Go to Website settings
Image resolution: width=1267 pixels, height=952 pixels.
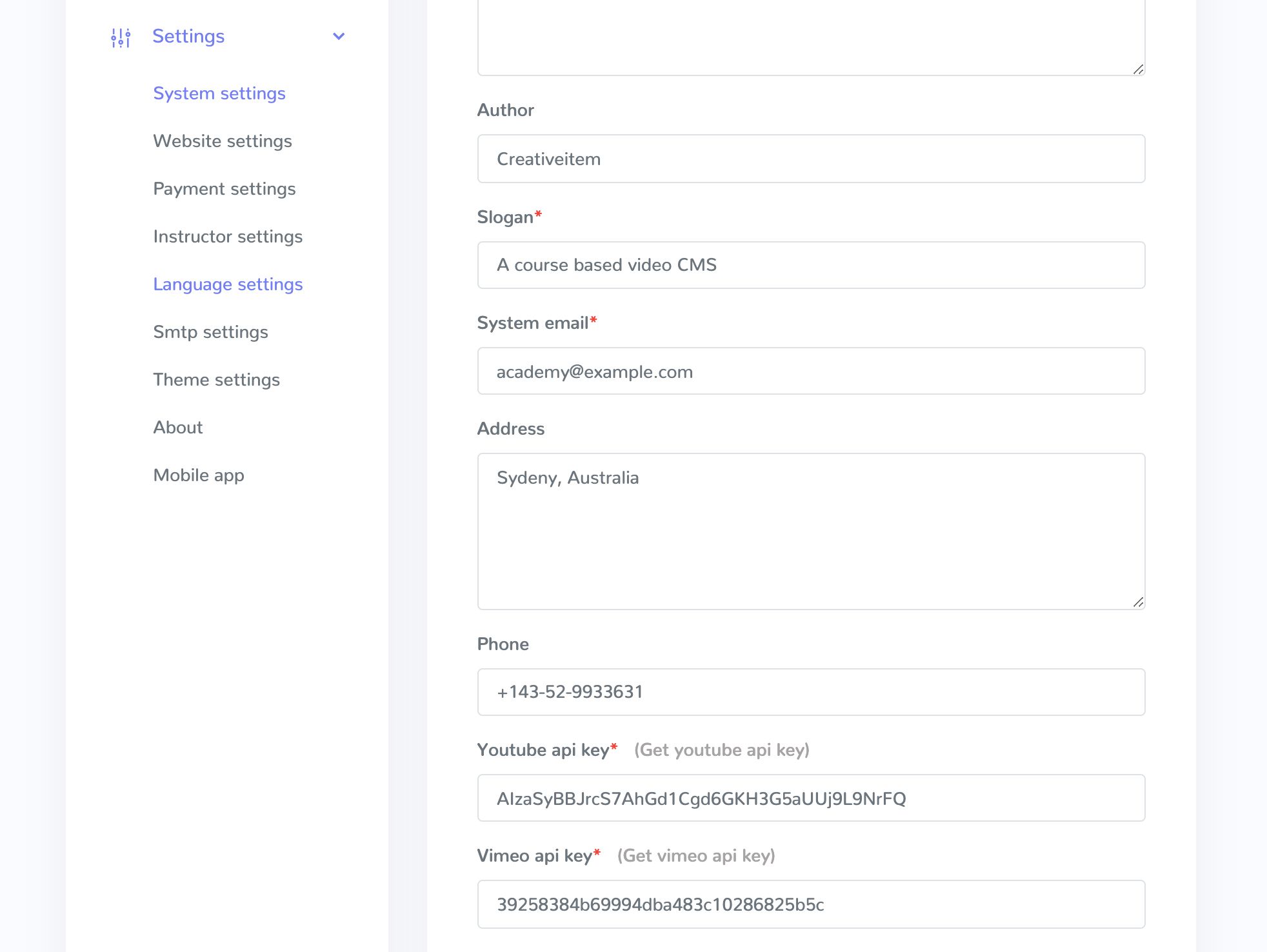tap(223, 141)
